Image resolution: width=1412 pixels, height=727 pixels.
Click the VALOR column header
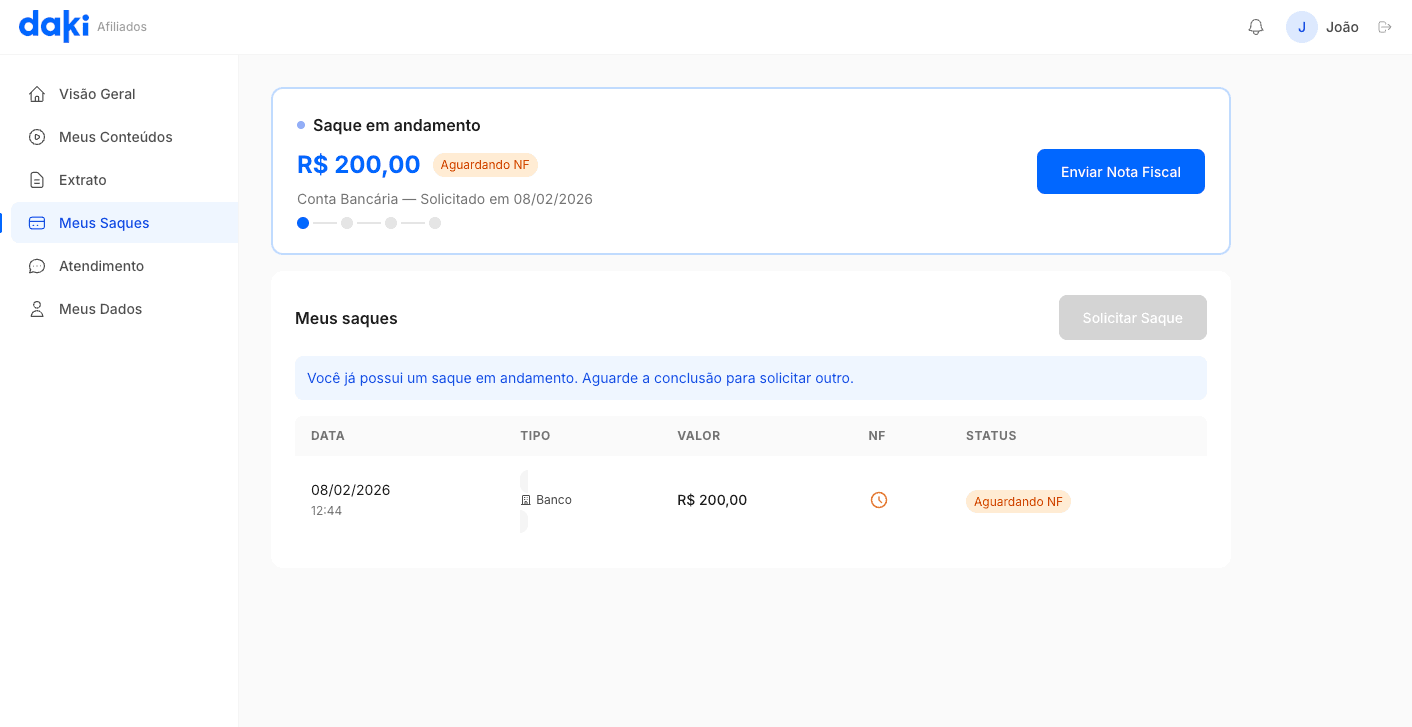click(x=699, y=436)
